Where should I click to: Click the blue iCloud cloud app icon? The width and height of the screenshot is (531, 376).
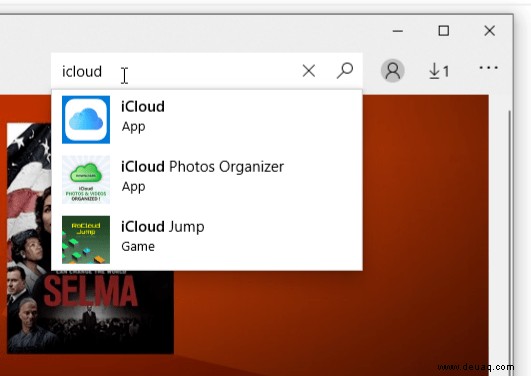(x=86, y=120)
